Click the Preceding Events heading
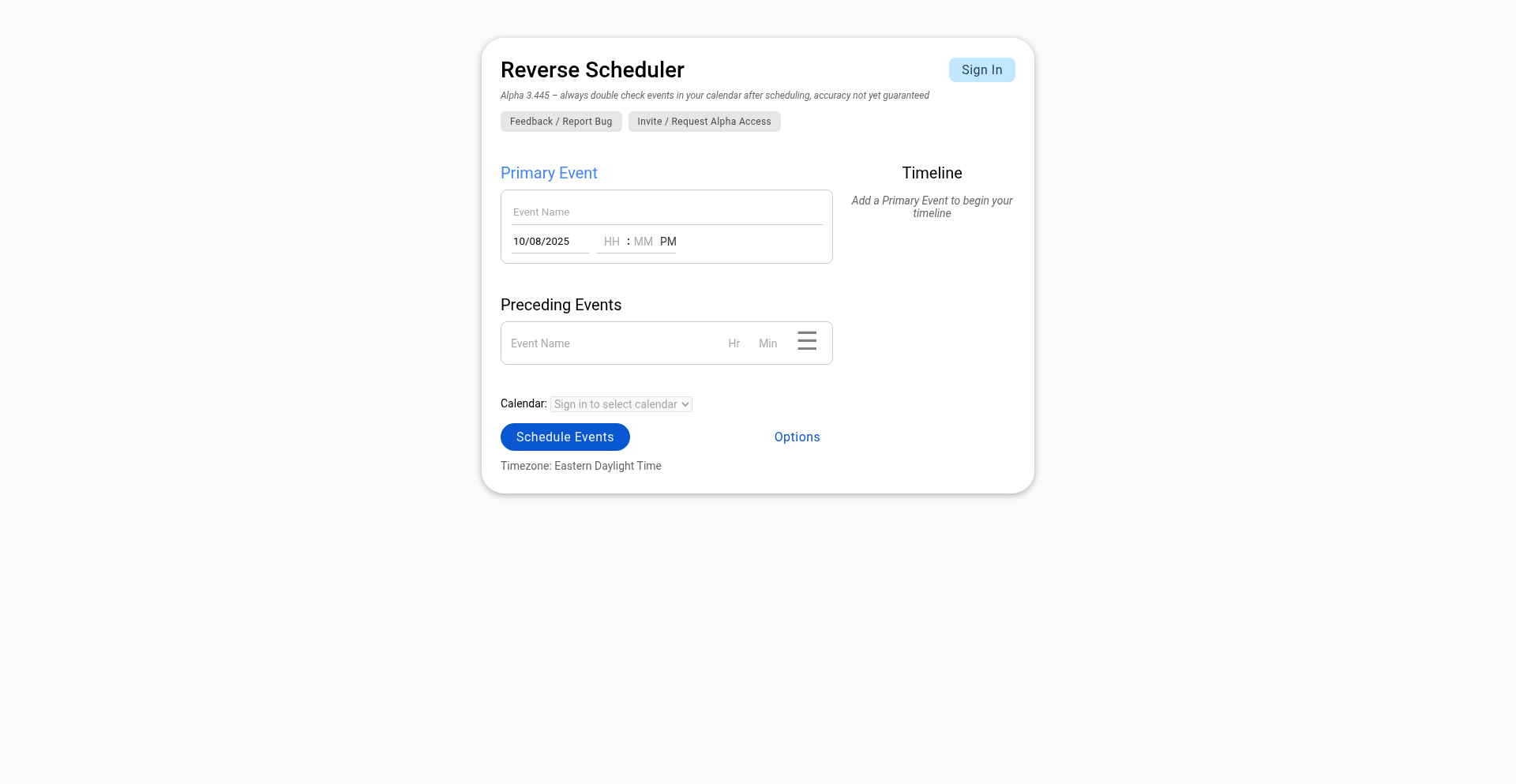This screenshot has height=784, width=1516. tap(561, 305)
